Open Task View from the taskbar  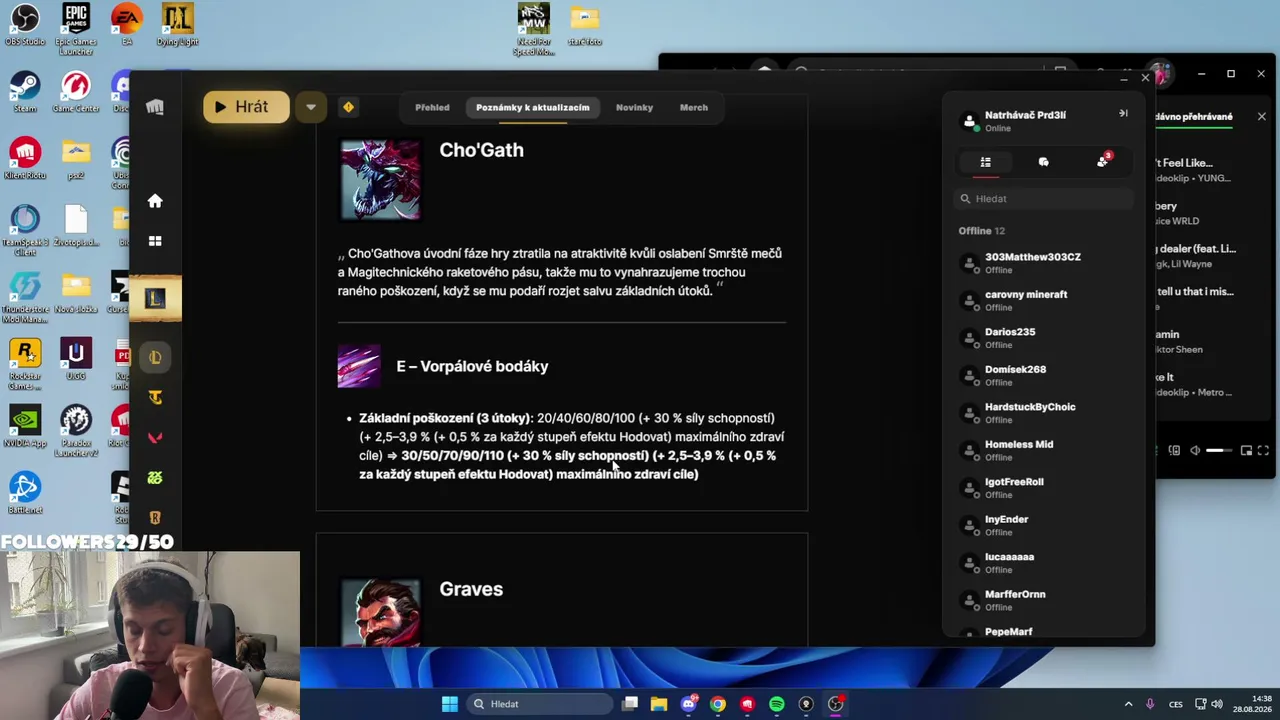[x=630, y=704]
